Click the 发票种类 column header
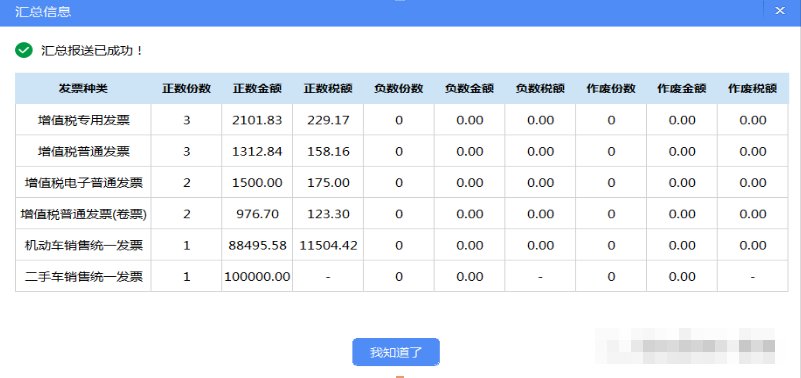801x378 pixels. click(83, 88)
